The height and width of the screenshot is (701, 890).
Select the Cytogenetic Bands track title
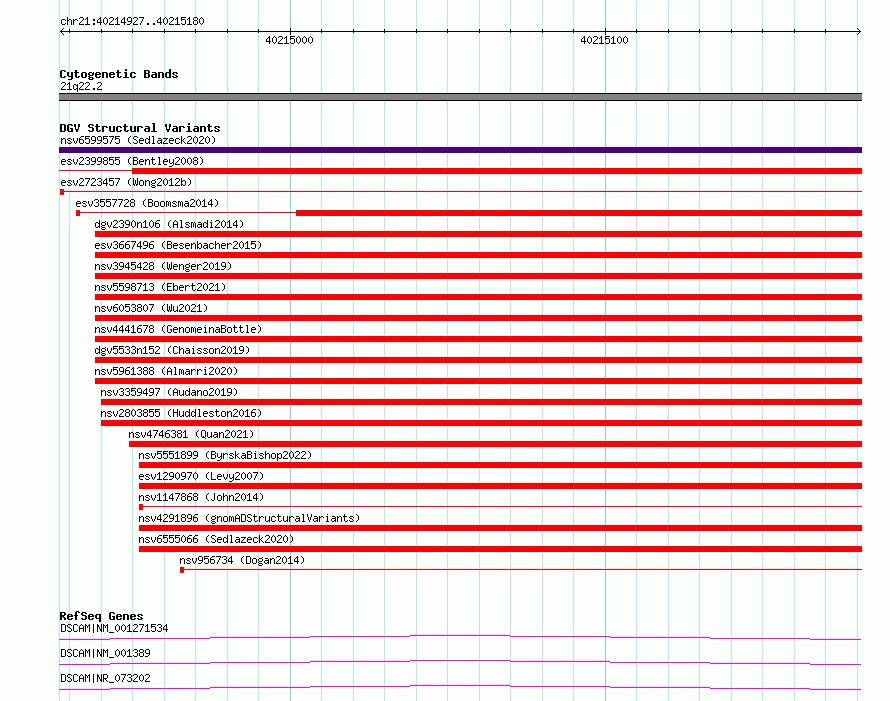pos(119,74)
